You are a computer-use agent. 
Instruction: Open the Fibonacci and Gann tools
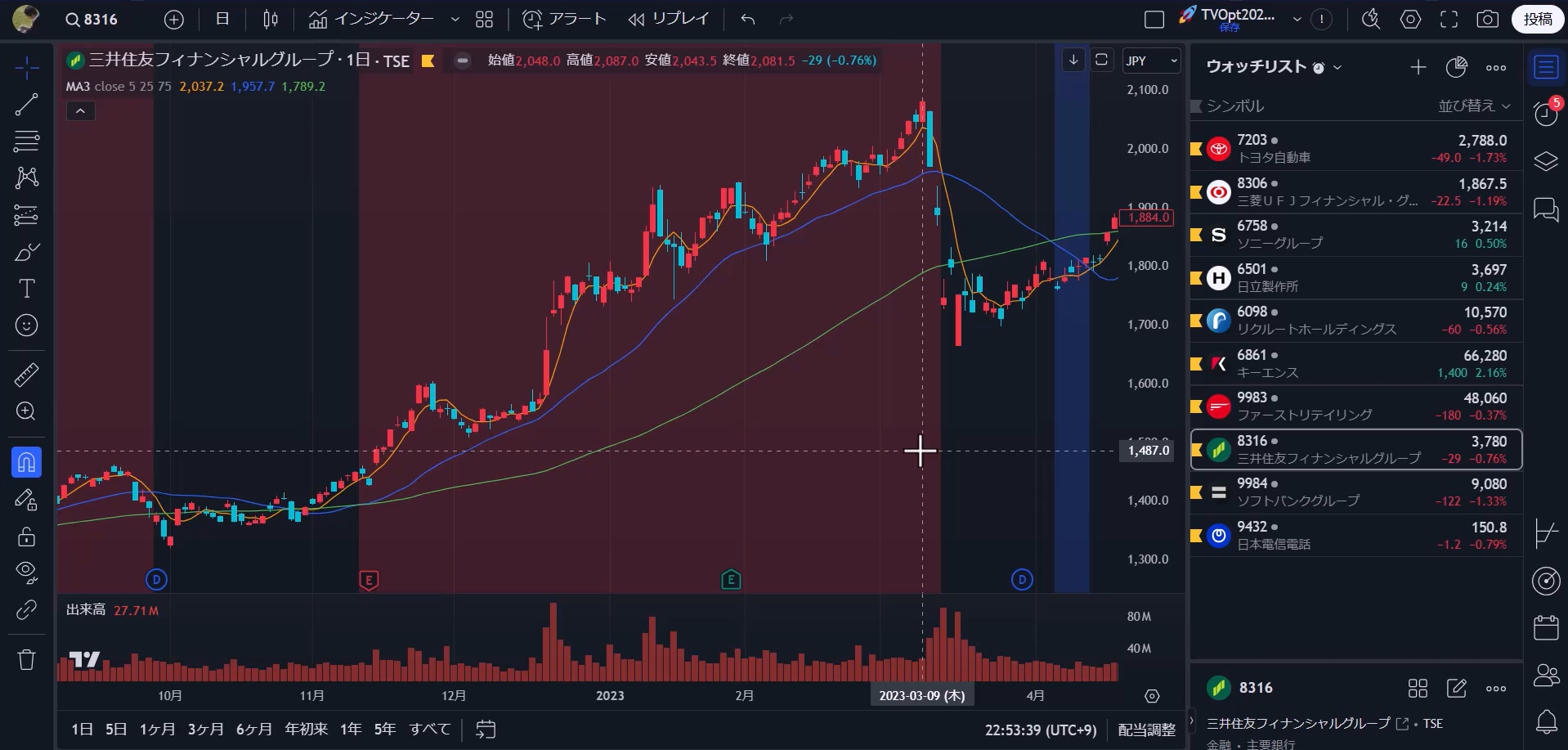(x=26, y=141)
